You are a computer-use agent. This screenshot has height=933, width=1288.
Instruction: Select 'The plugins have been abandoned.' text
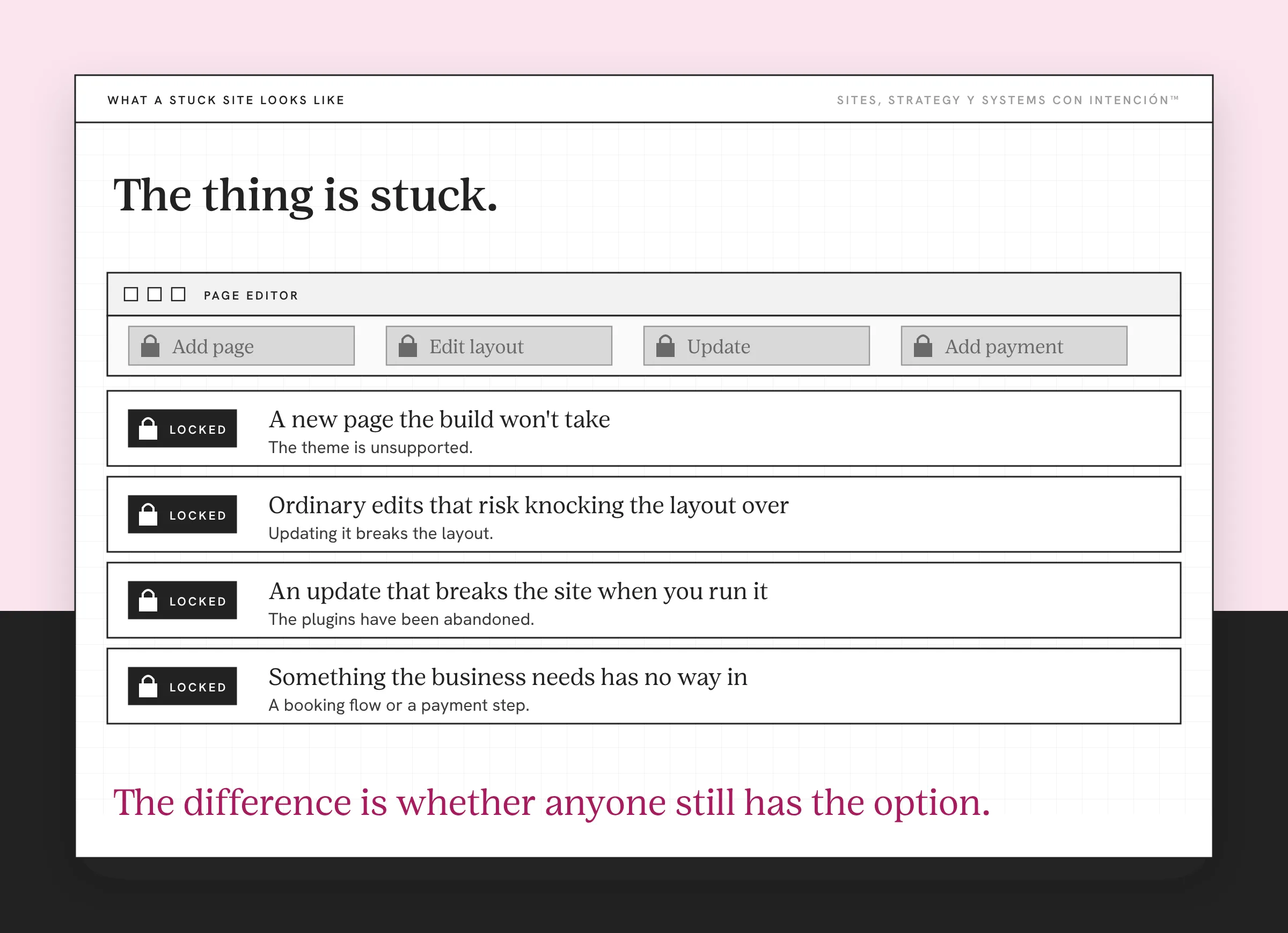[401, 619]
